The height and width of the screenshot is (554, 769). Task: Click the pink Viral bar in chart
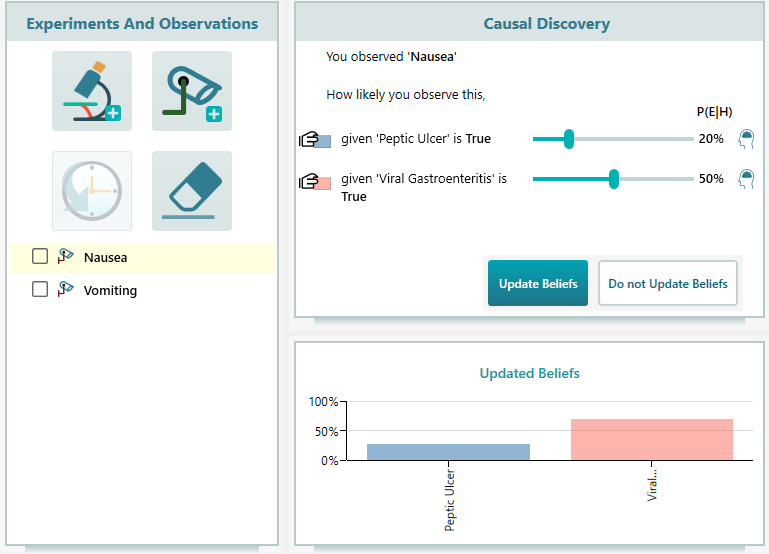[652, 440]
